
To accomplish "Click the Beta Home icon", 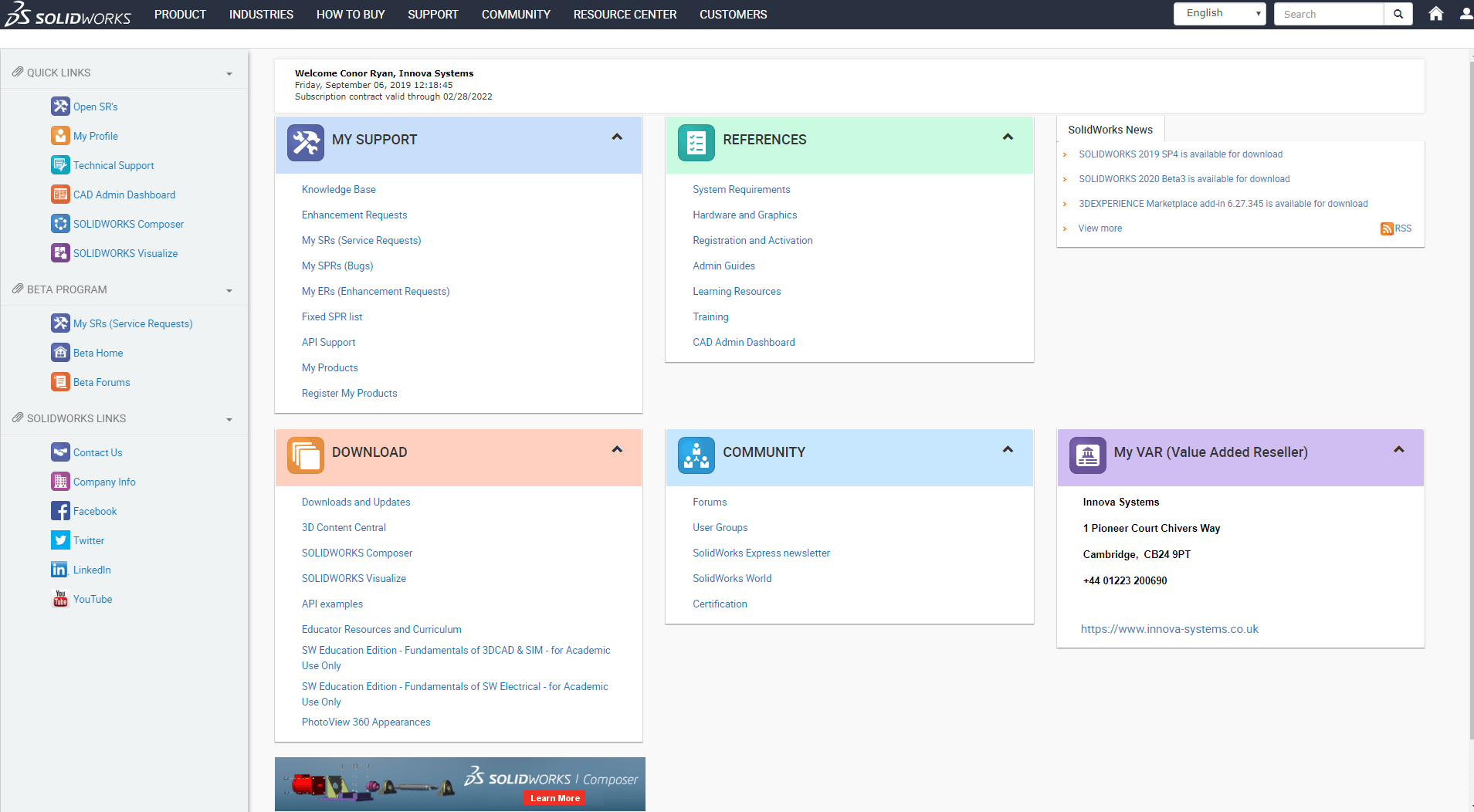I will tap(60, 353).
